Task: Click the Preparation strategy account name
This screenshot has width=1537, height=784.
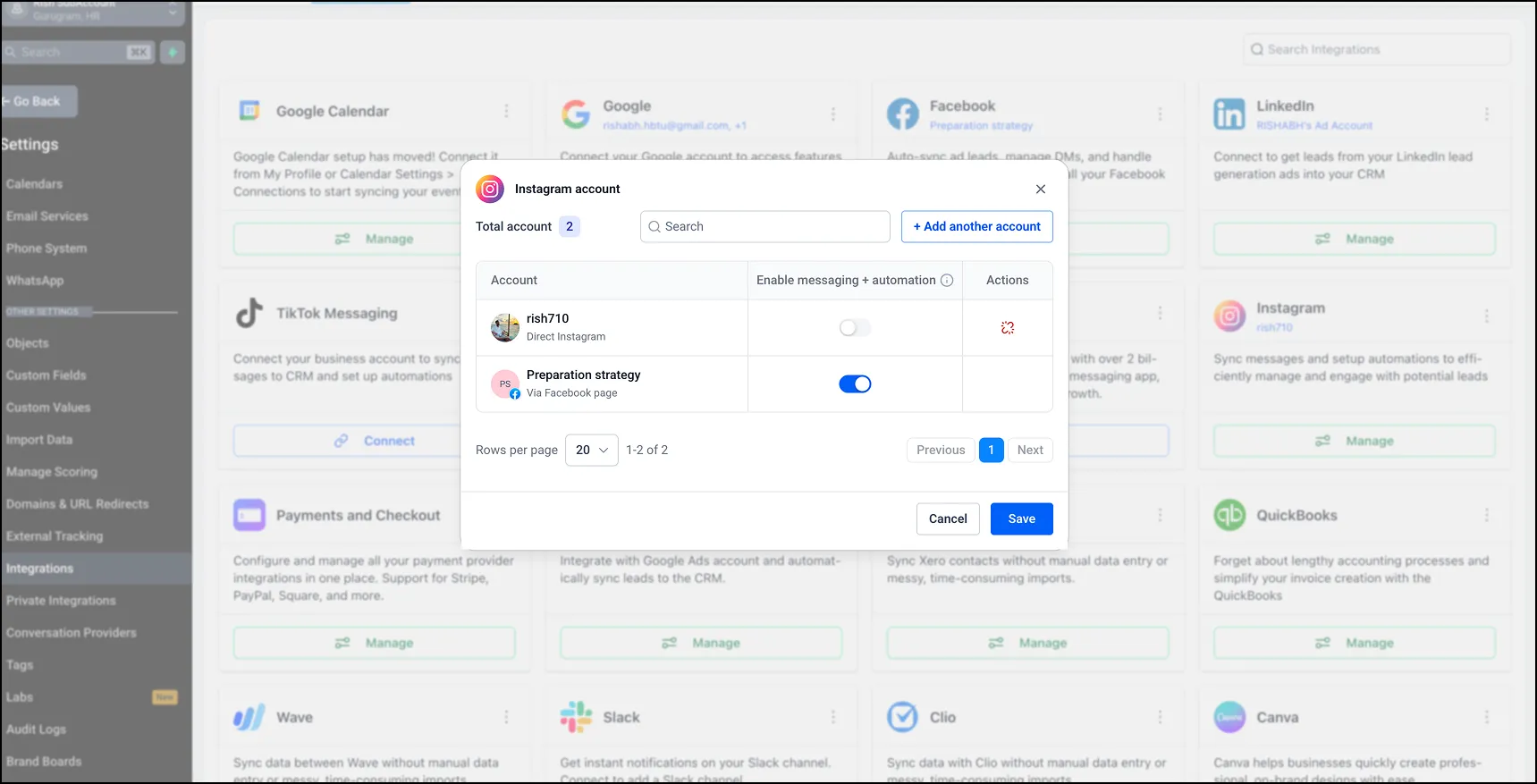Action: pyautogui.click(x=583, y=375)
